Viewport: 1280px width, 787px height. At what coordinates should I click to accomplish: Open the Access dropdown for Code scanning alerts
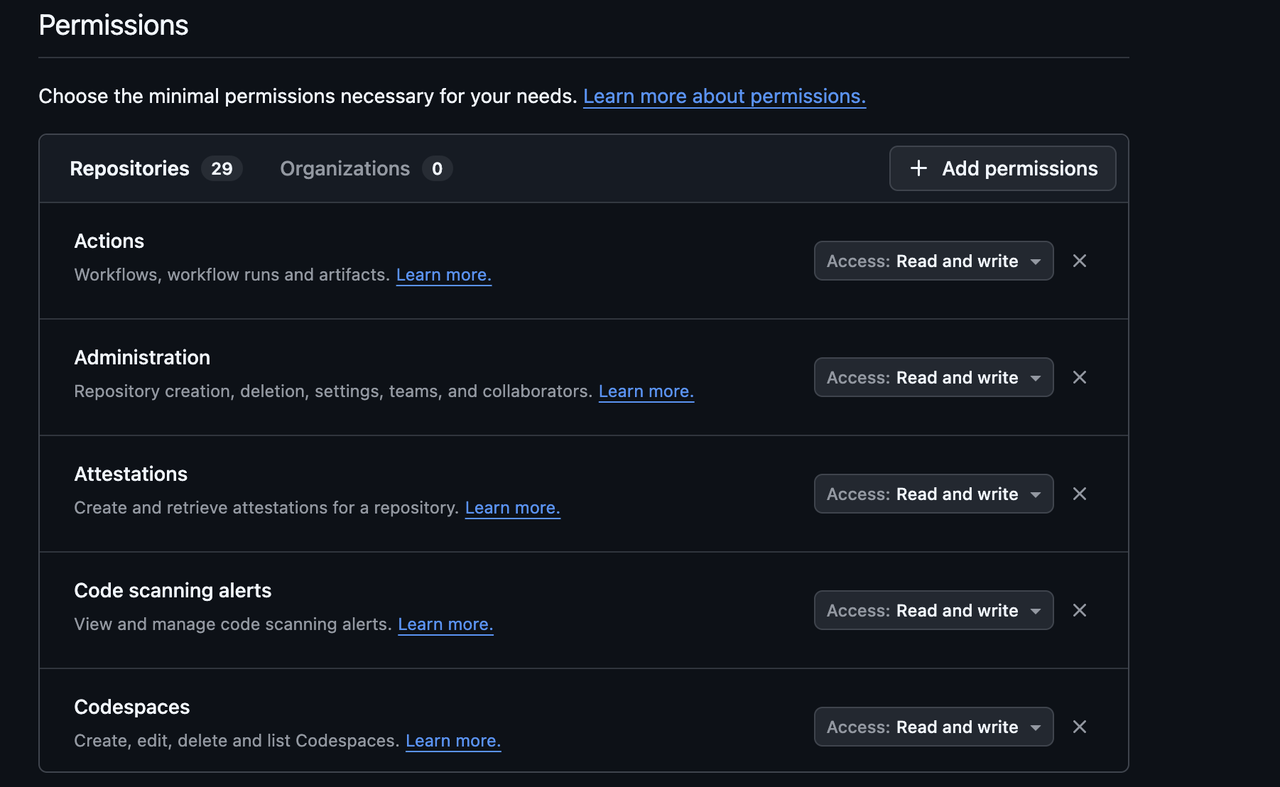[932, 610]
